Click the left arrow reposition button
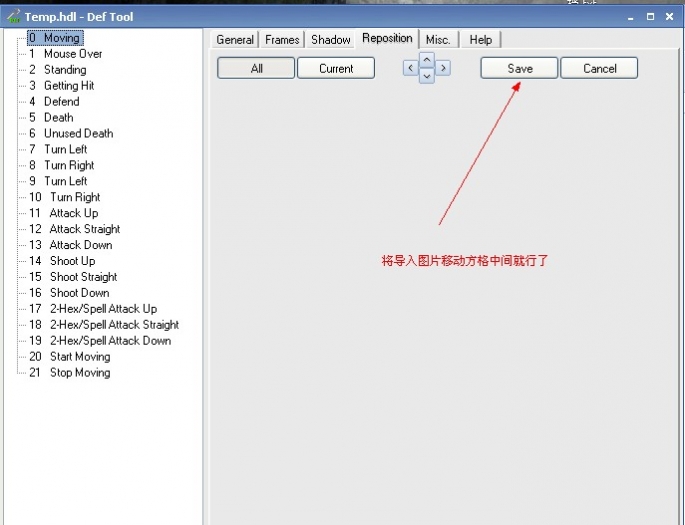 tap(410, 68)
